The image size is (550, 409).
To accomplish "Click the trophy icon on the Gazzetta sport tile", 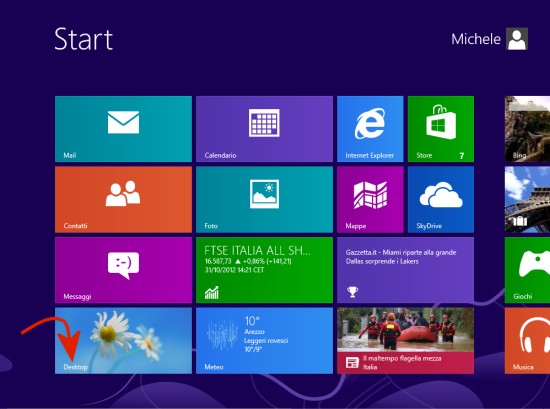I will point(353,292).
